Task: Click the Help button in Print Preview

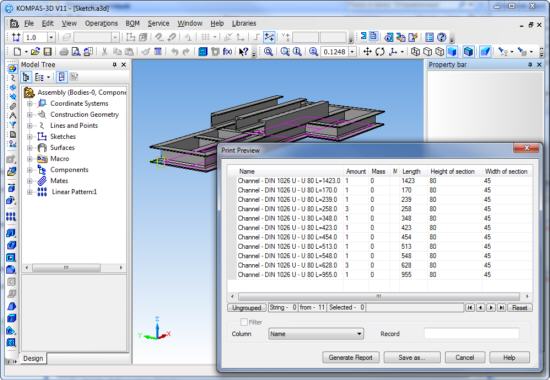Action: point(509,358)
